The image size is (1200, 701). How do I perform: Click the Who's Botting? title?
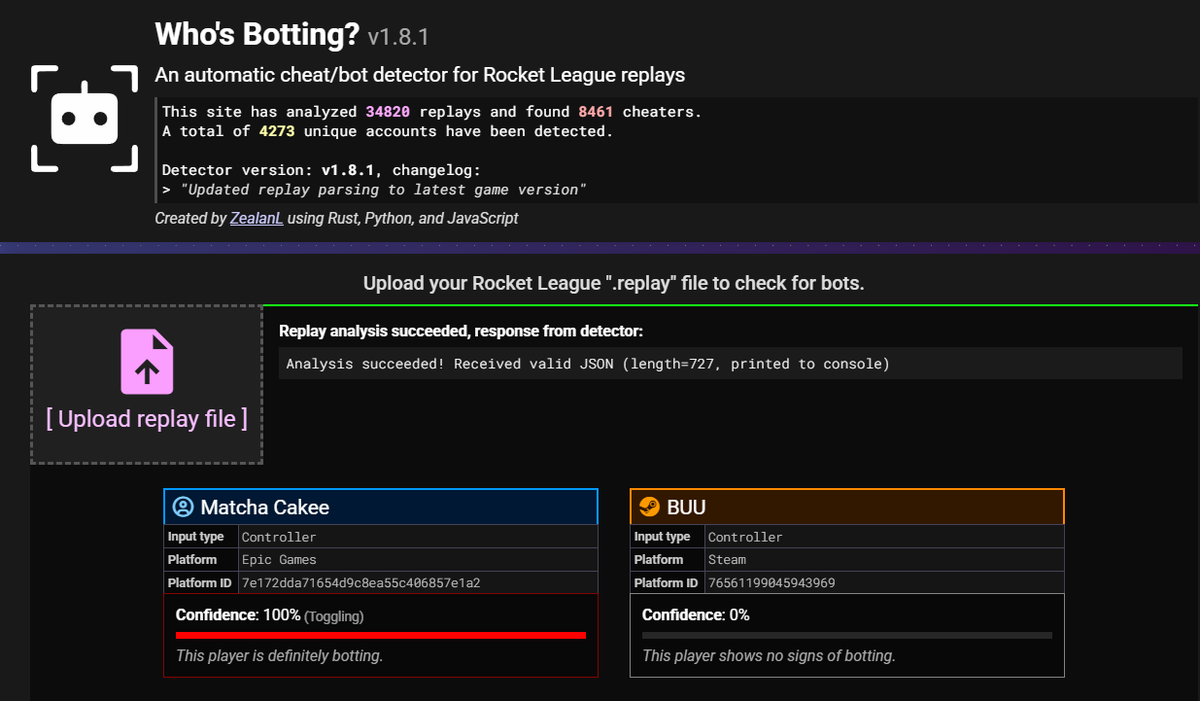click(257, 35)
